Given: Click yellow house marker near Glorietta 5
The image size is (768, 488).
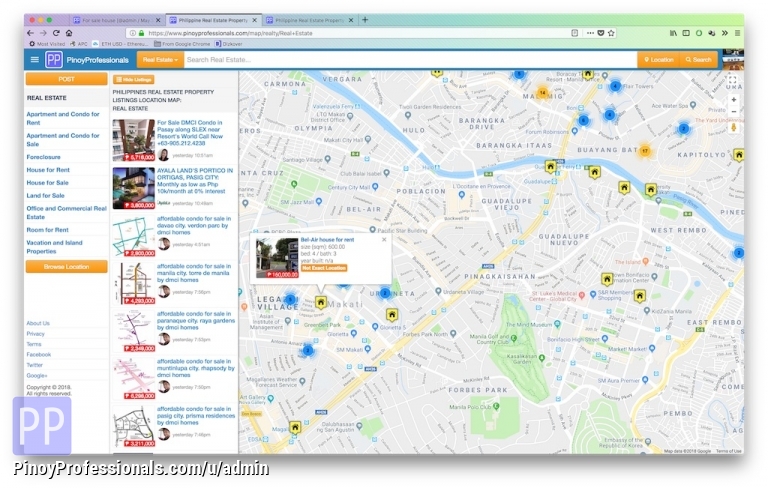Looking at the screenshot, I should 391,314.
